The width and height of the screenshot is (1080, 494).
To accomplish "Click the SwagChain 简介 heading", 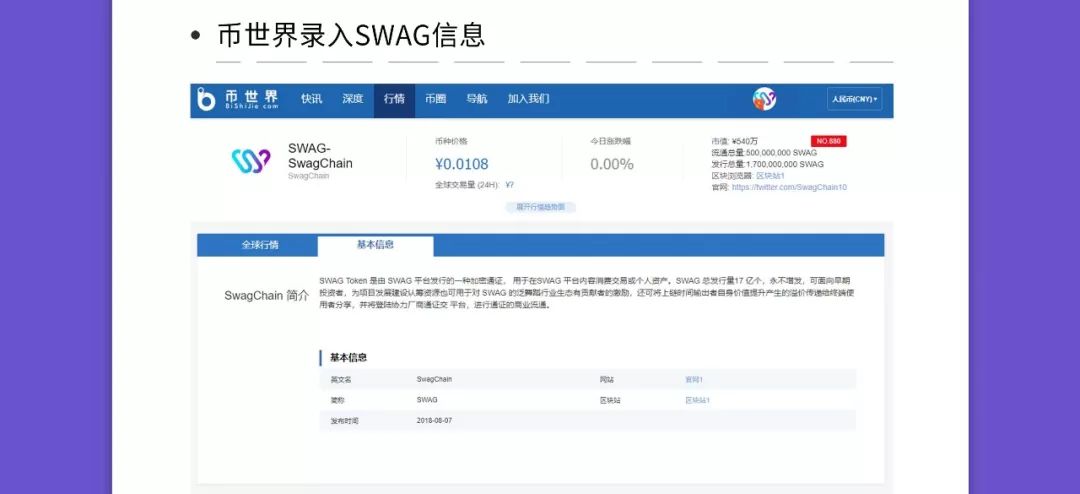I will pyautogui.click(x=267, y=296).
